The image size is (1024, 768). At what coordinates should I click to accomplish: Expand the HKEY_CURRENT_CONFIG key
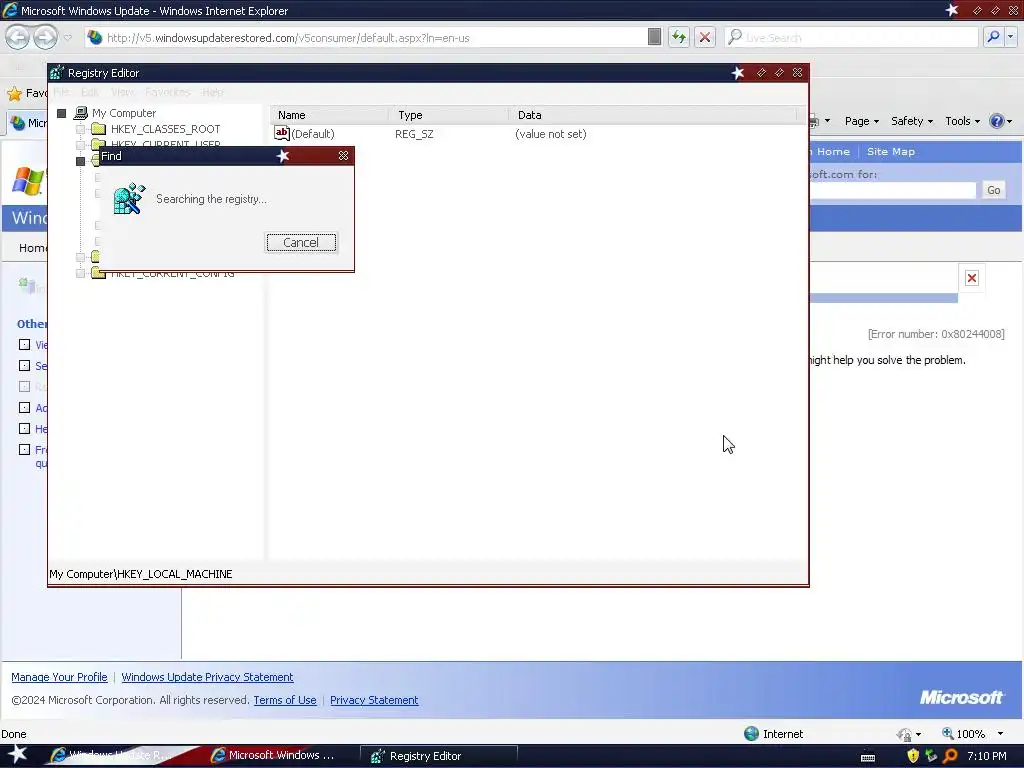(80, 274)
